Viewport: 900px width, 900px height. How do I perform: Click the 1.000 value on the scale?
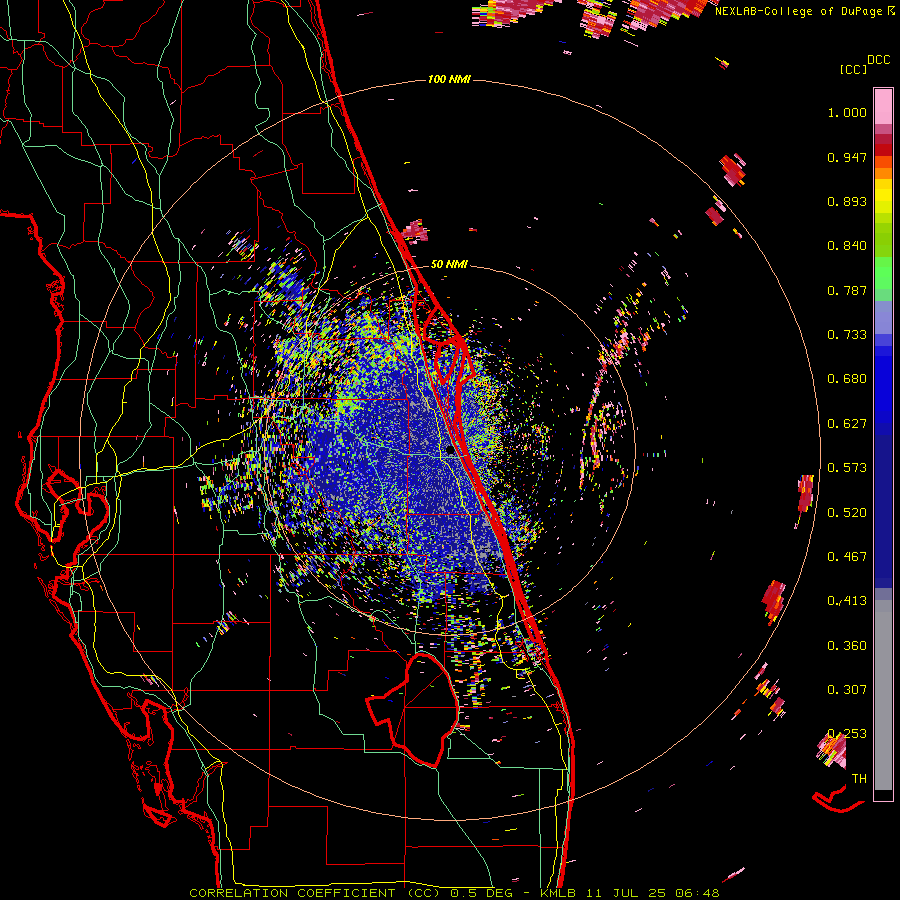pos(847,112)
